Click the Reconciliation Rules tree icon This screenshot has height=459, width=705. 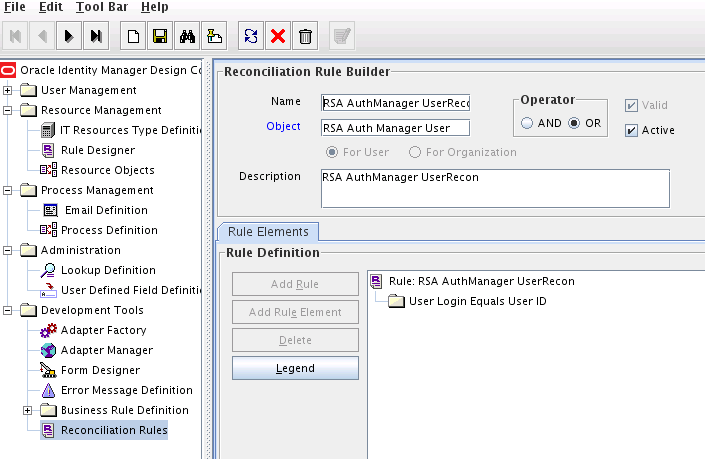coord(48,430)
